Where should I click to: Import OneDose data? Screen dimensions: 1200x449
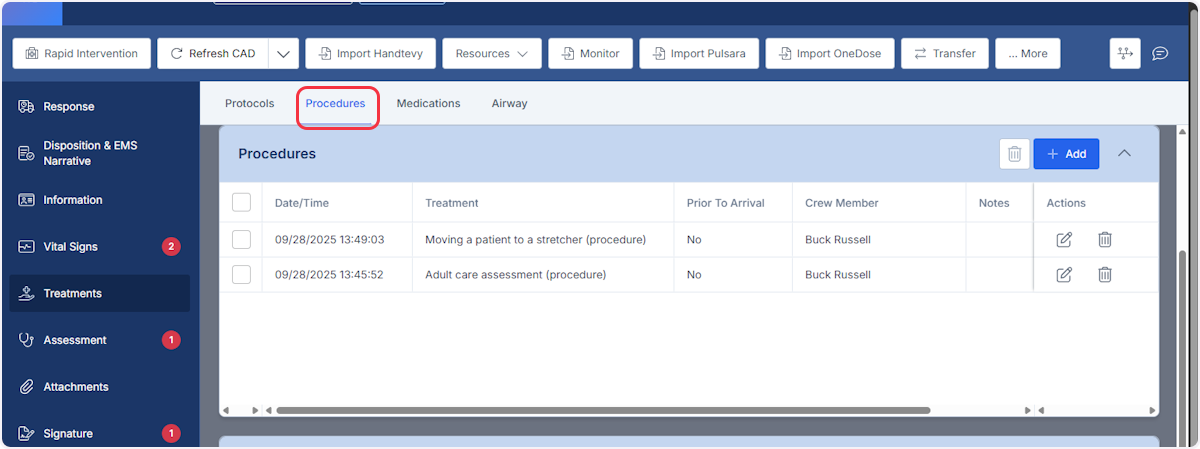tap(830, 54)
